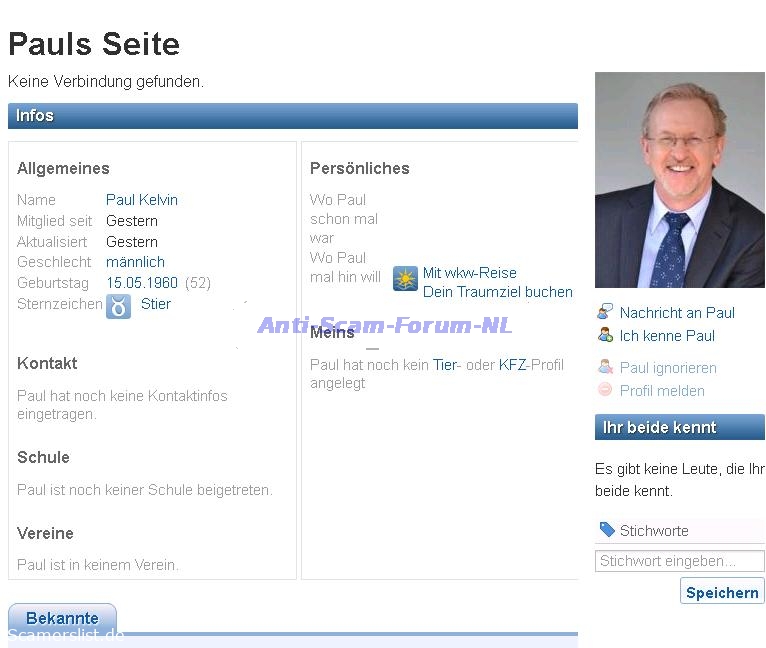Viewport: 766px width, 648px height.
Task: Click the birthday date 15.05.1960 link
Action: (142, 283)
